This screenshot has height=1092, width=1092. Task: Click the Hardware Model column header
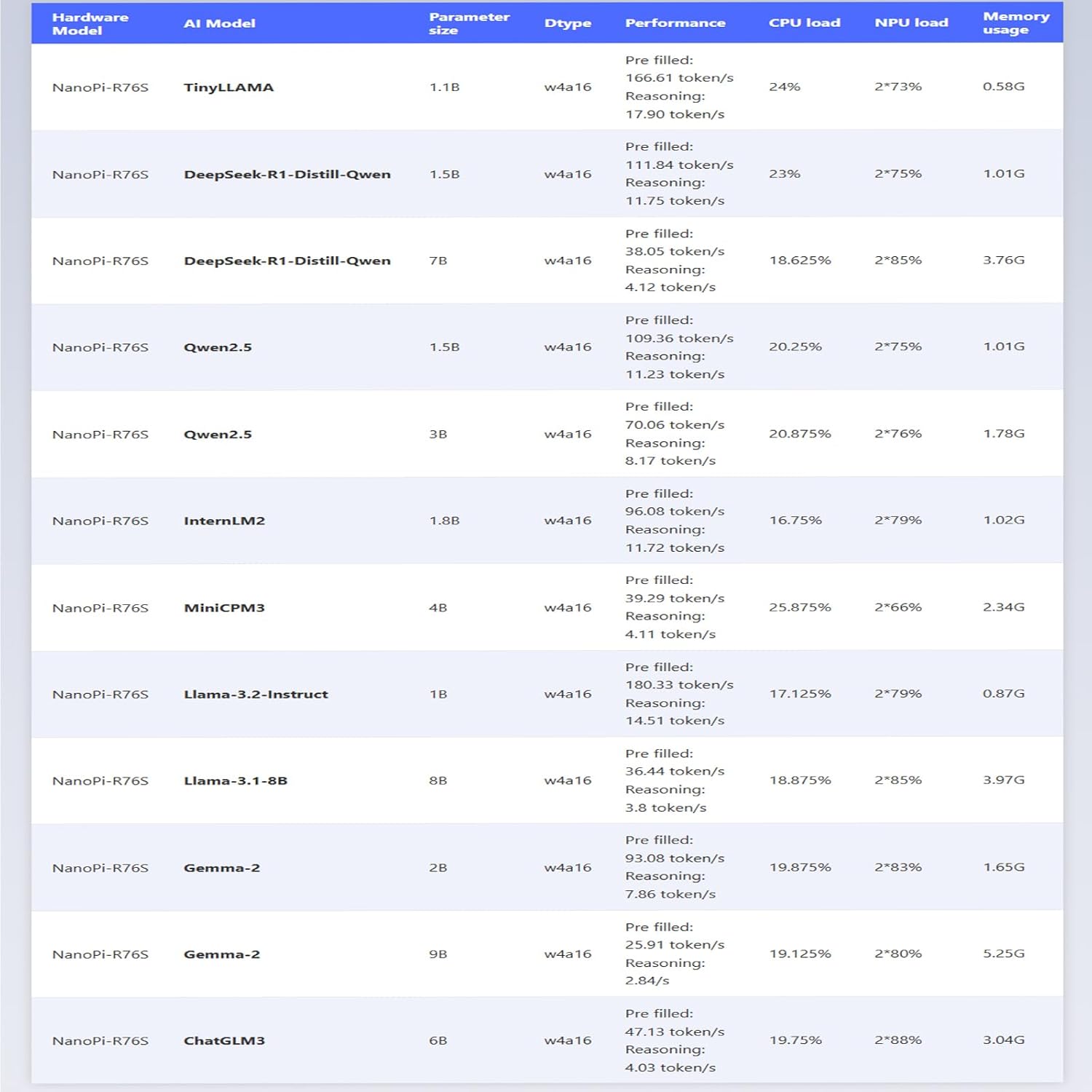90,23
